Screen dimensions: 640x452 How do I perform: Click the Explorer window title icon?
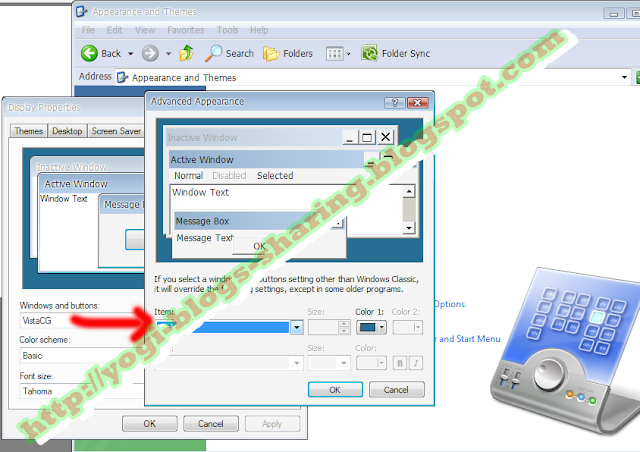point(82,11)
